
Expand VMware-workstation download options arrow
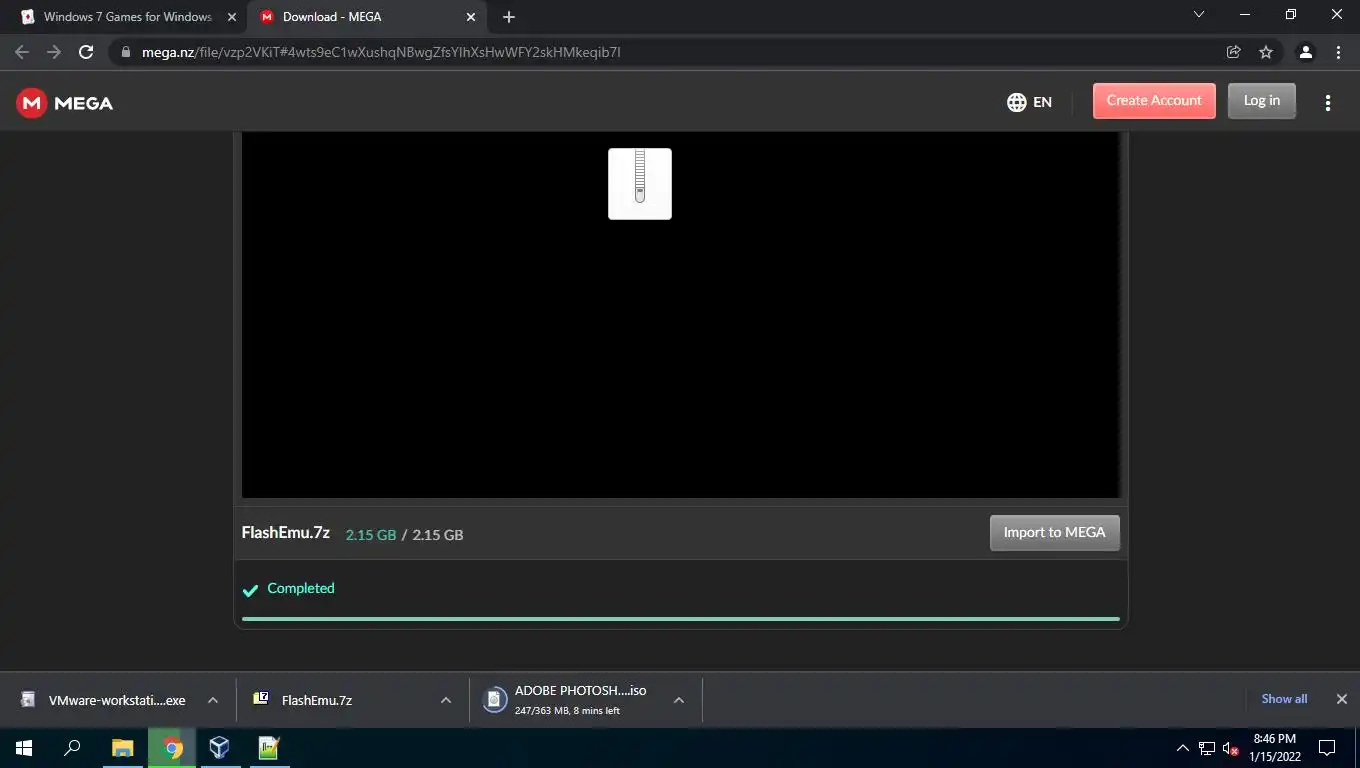point(213,700)
